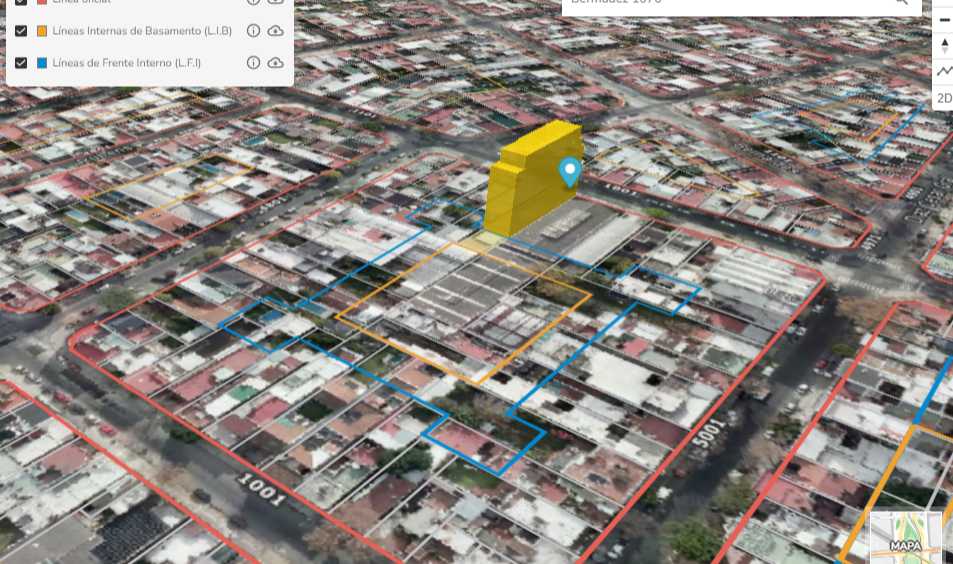
Task: Open info for Líneas de Frente Interno
Action: pos(253,63)
